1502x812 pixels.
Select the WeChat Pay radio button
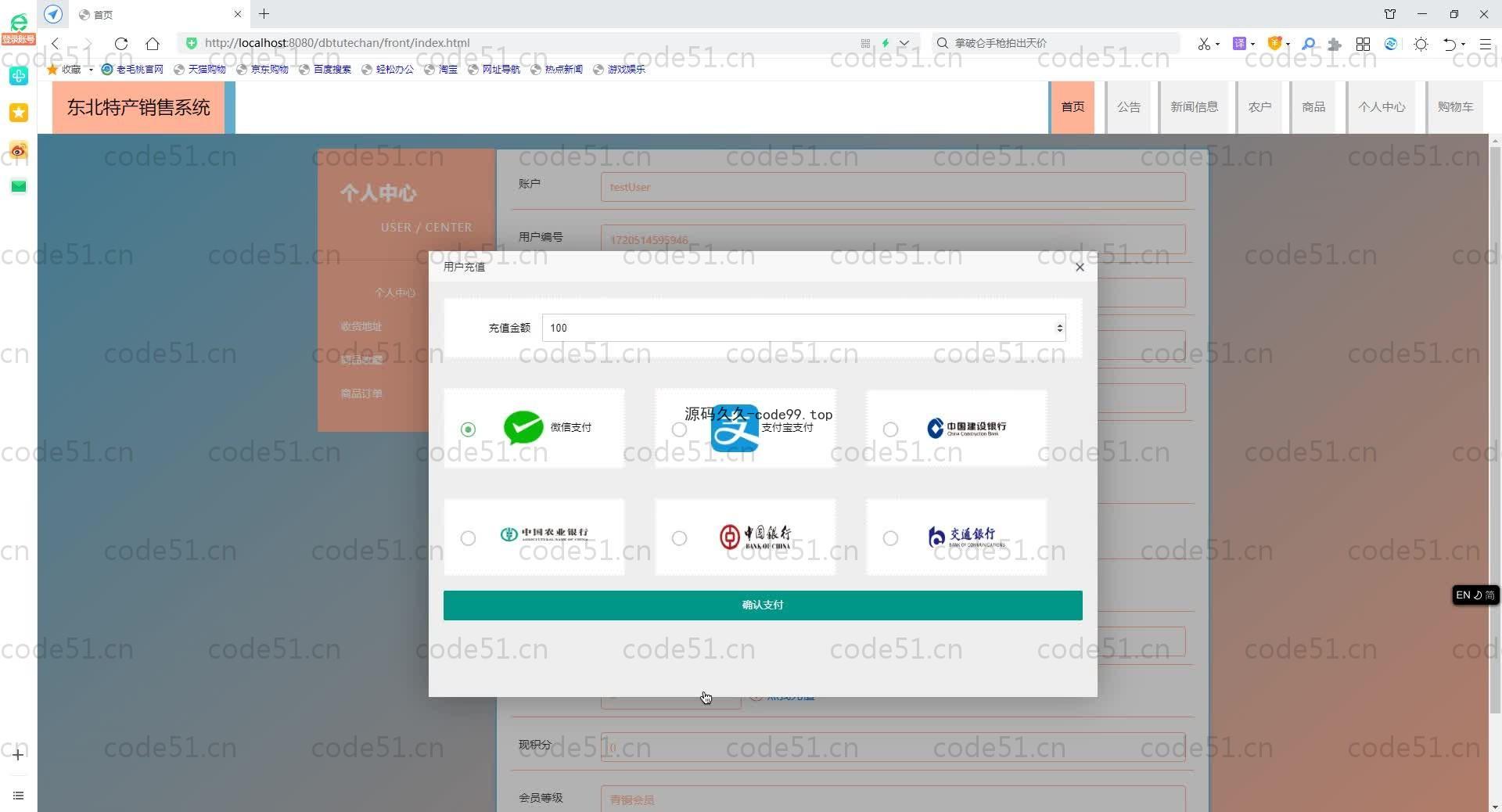coord(468,429)
